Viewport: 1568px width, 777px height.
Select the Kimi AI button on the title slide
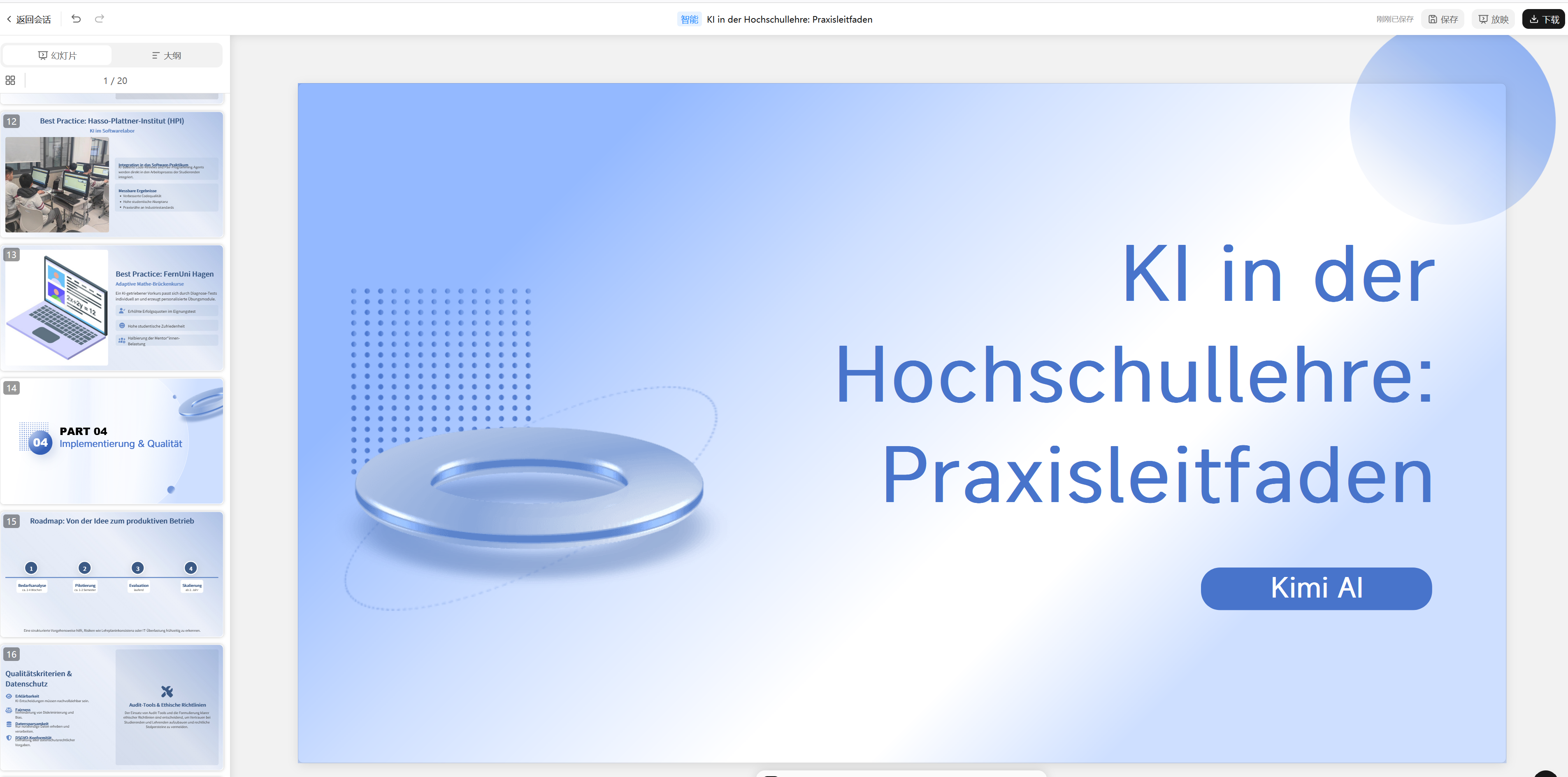tap(1316, 588)
